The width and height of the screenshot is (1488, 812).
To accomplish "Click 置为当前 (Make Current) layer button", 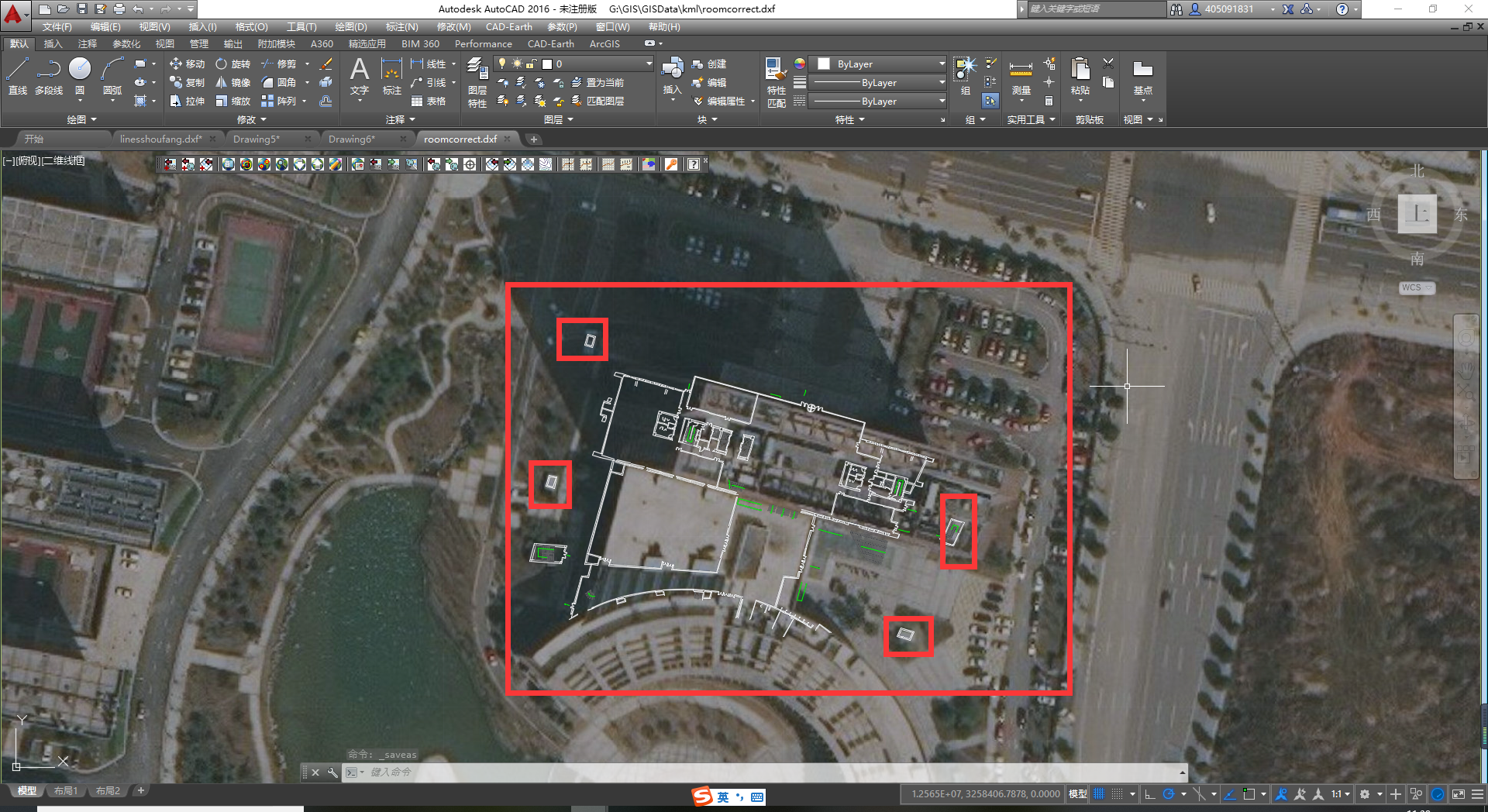I will click(598, 82).
